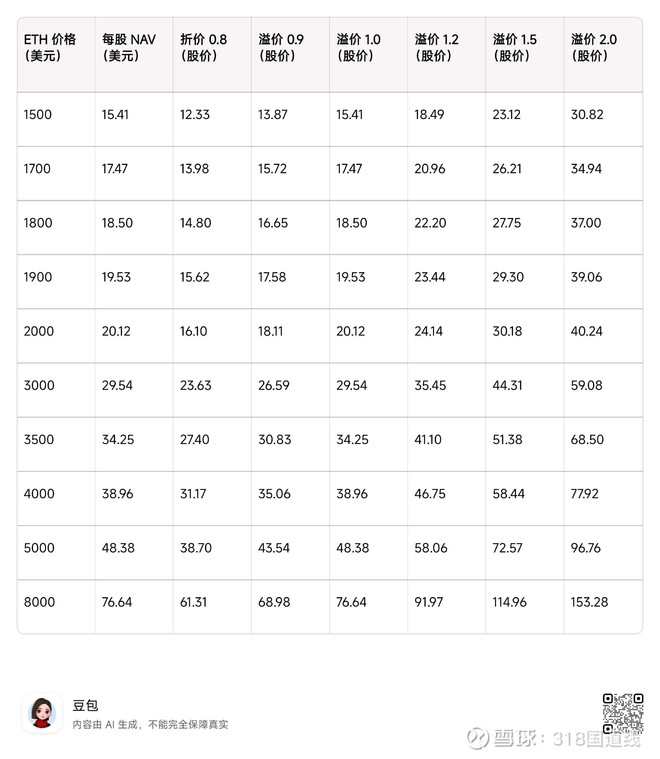Select the 溢价 0.9 column header
This screenshot has height=759, width=660.
(x=281, y=47)
